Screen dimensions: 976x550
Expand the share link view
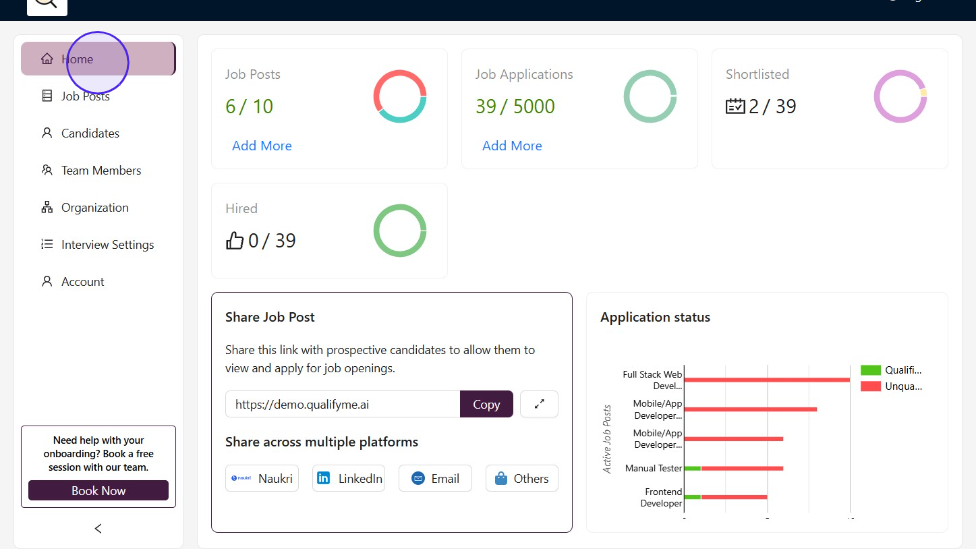[x=540, y=404]
